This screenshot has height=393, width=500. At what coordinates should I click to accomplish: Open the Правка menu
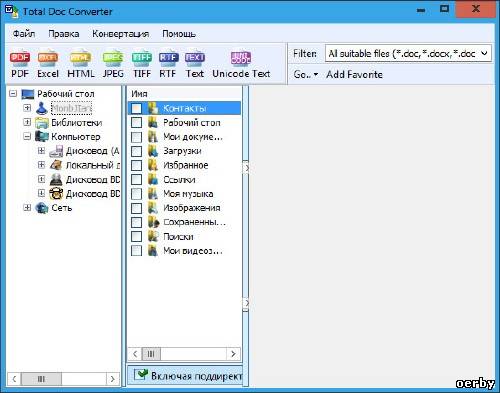64,34
